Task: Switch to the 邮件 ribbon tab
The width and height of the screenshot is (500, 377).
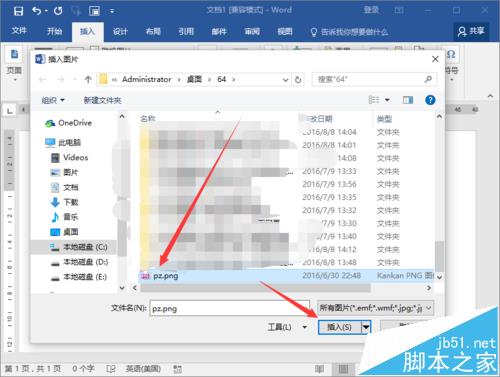Action: [x=219, y=32]
